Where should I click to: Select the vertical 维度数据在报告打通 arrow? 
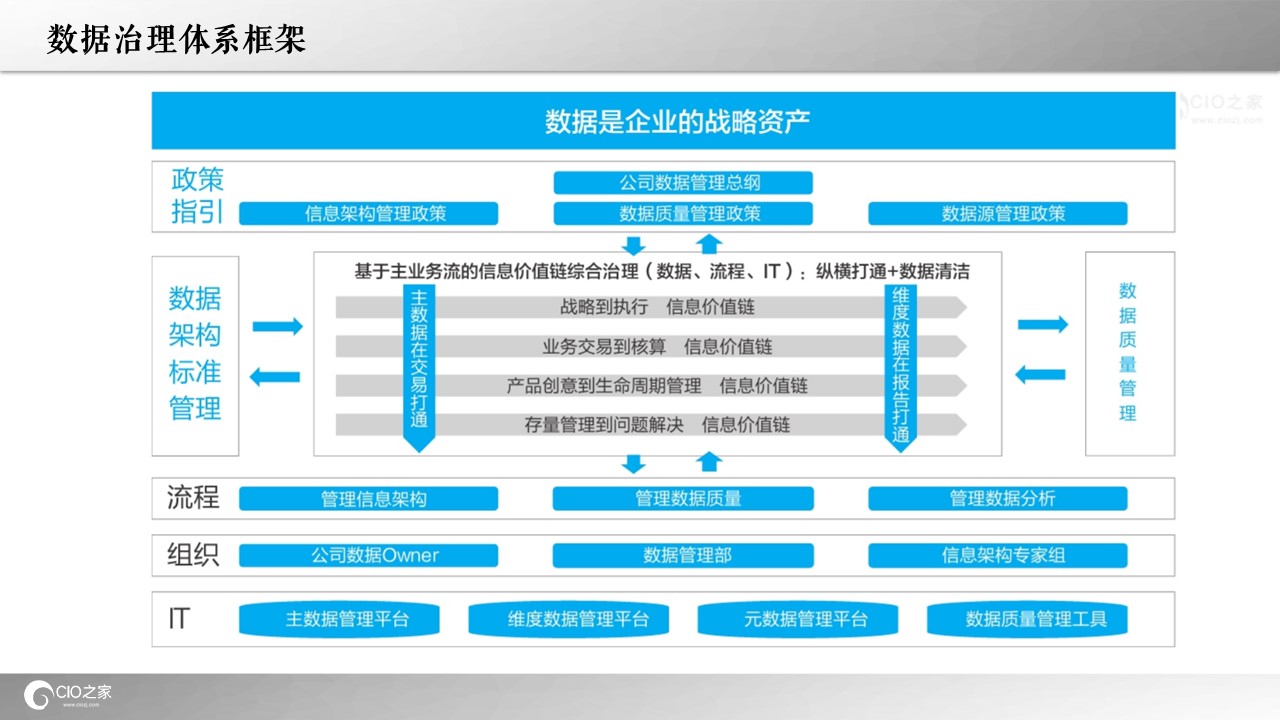coord(901,369)
